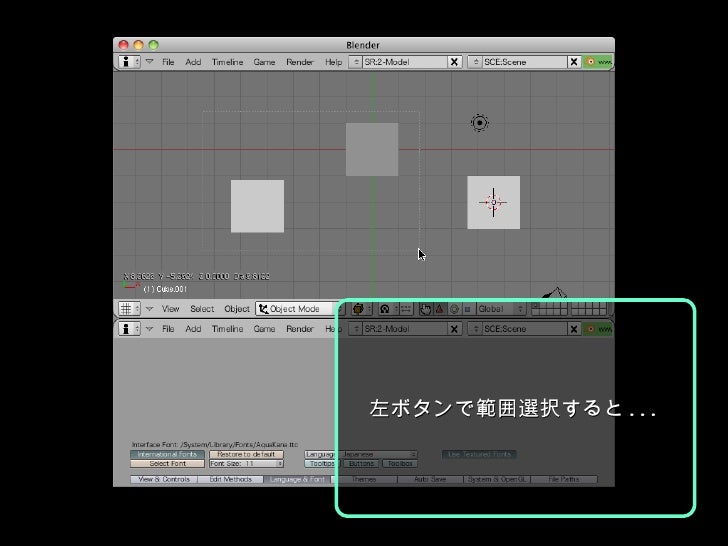Open the Render menu in top header
This screenshot has height=546, width=728.
click(x=300, y=62)
